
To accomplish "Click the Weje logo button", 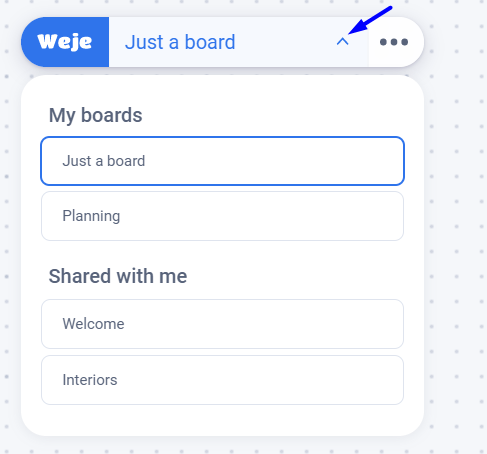I will 65,42.
